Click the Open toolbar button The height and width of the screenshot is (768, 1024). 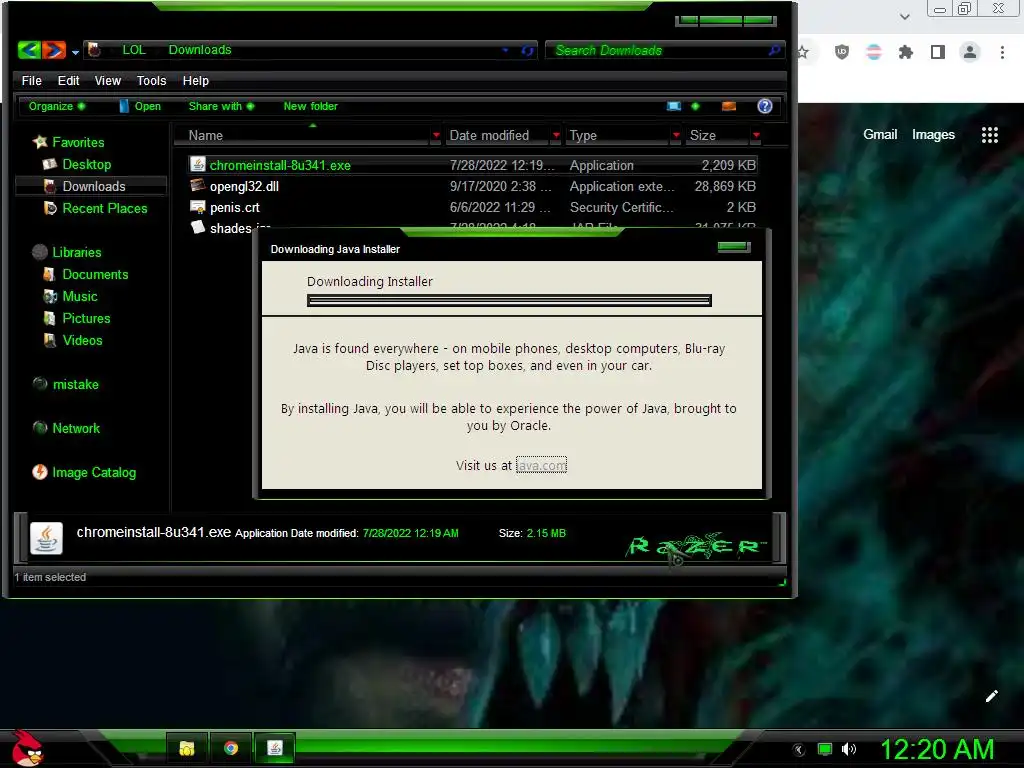tap(140, 106)
